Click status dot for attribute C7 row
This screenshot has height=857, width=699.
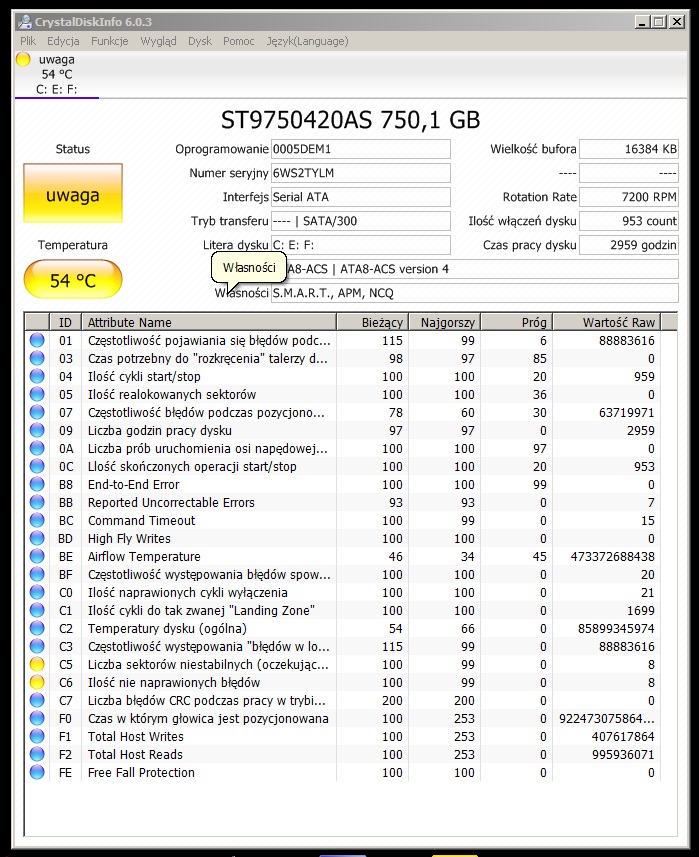click(x=37, y=701)
